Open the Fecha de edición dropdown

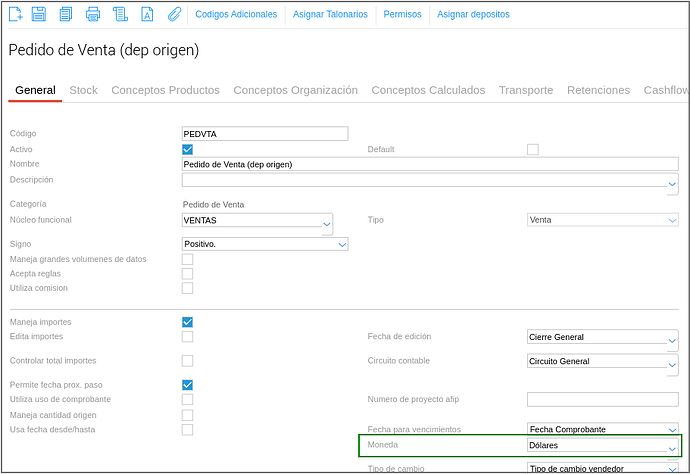coord(672,341)
